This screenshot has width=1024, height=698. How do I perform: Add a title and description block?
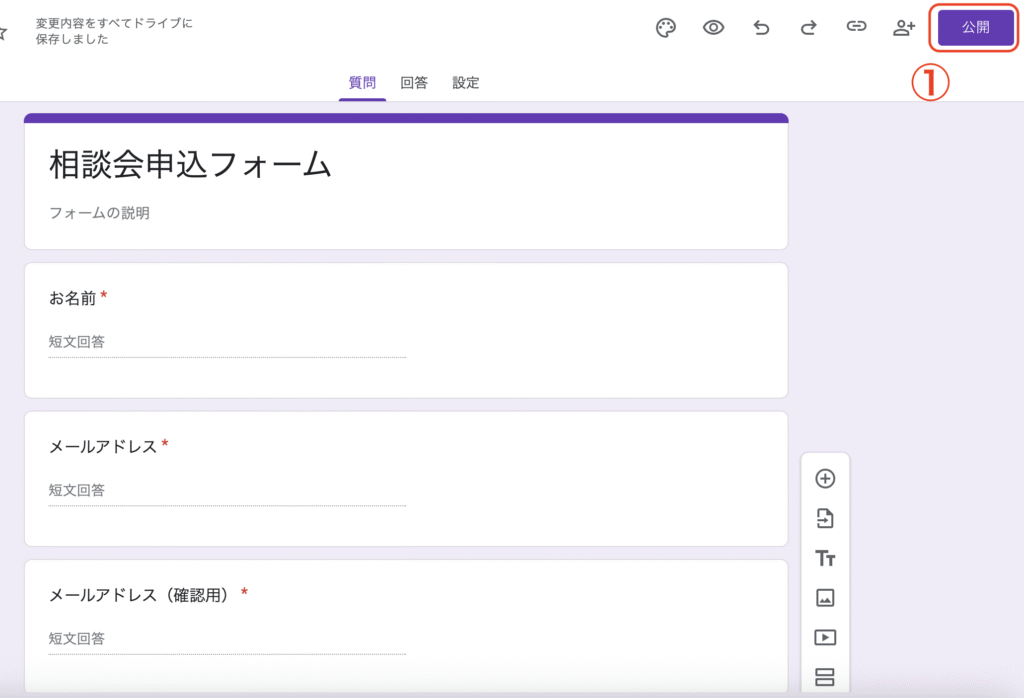pos(825,558)
